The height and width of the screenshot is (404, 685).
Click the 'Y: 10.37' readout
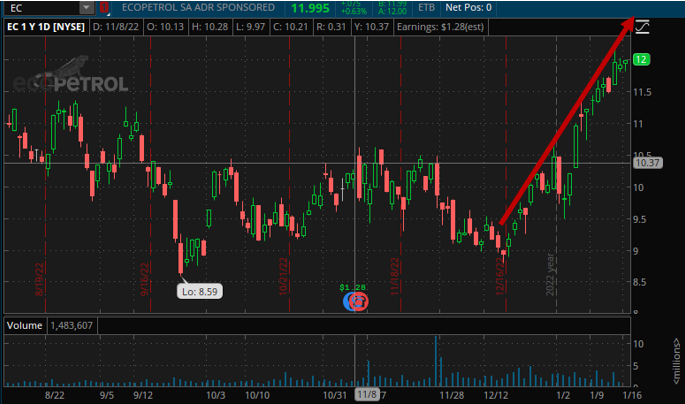[371, 27]
